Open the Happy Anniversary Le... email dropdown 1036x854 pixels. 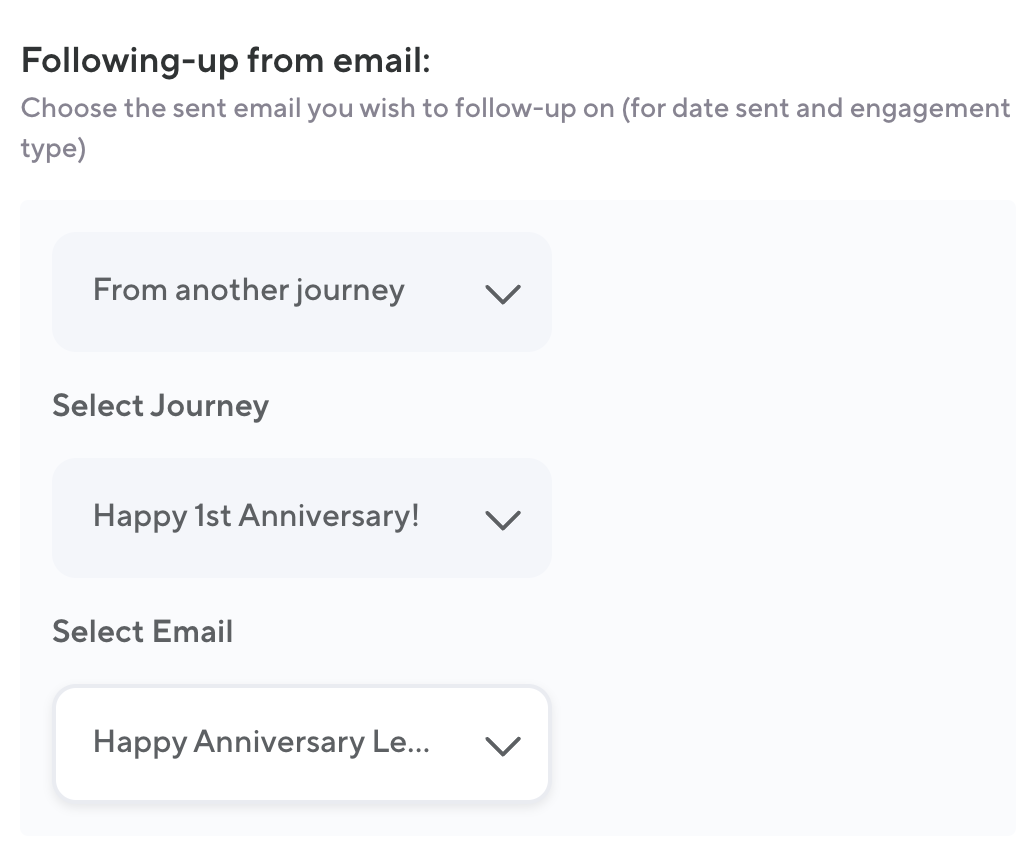301,744
